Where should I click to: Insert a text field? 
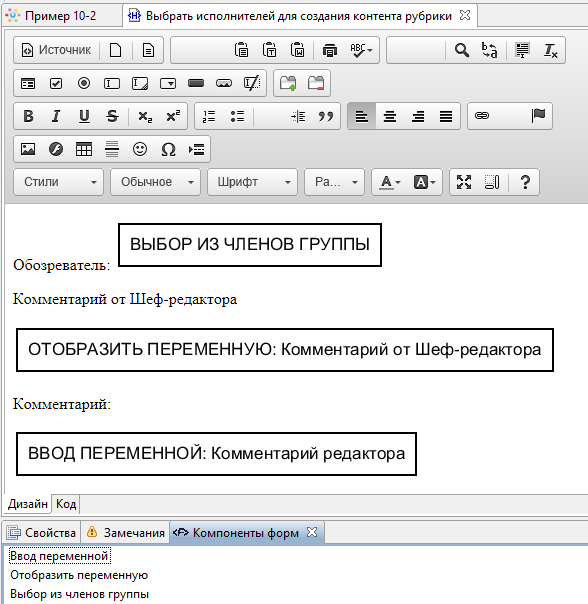coord(112,83)
